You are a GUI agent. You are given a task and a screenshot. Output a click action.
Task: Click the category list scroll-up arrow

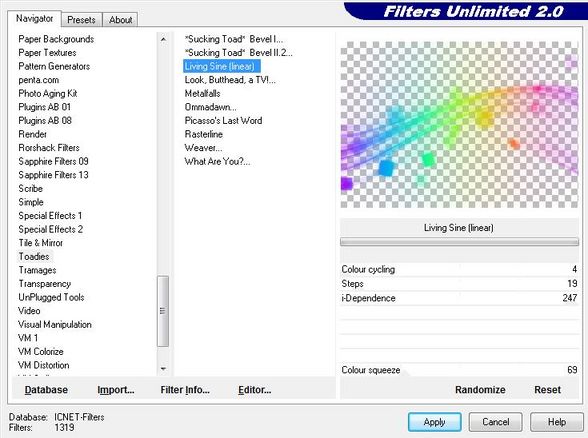coord(163,39)
